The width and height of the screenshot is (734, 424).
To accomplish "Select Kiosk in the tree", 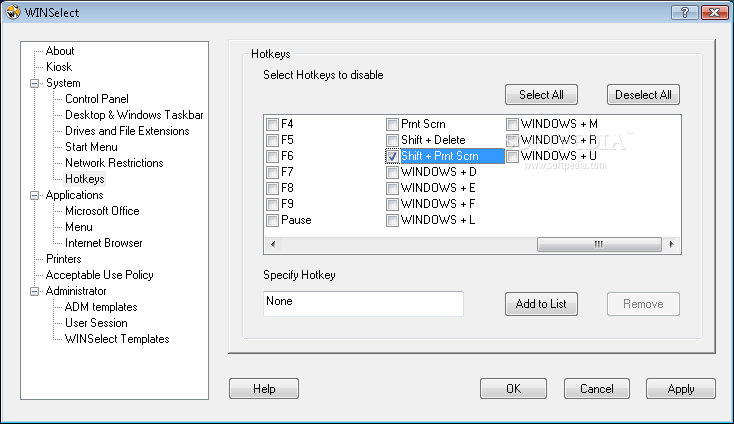I will (59, 67).
